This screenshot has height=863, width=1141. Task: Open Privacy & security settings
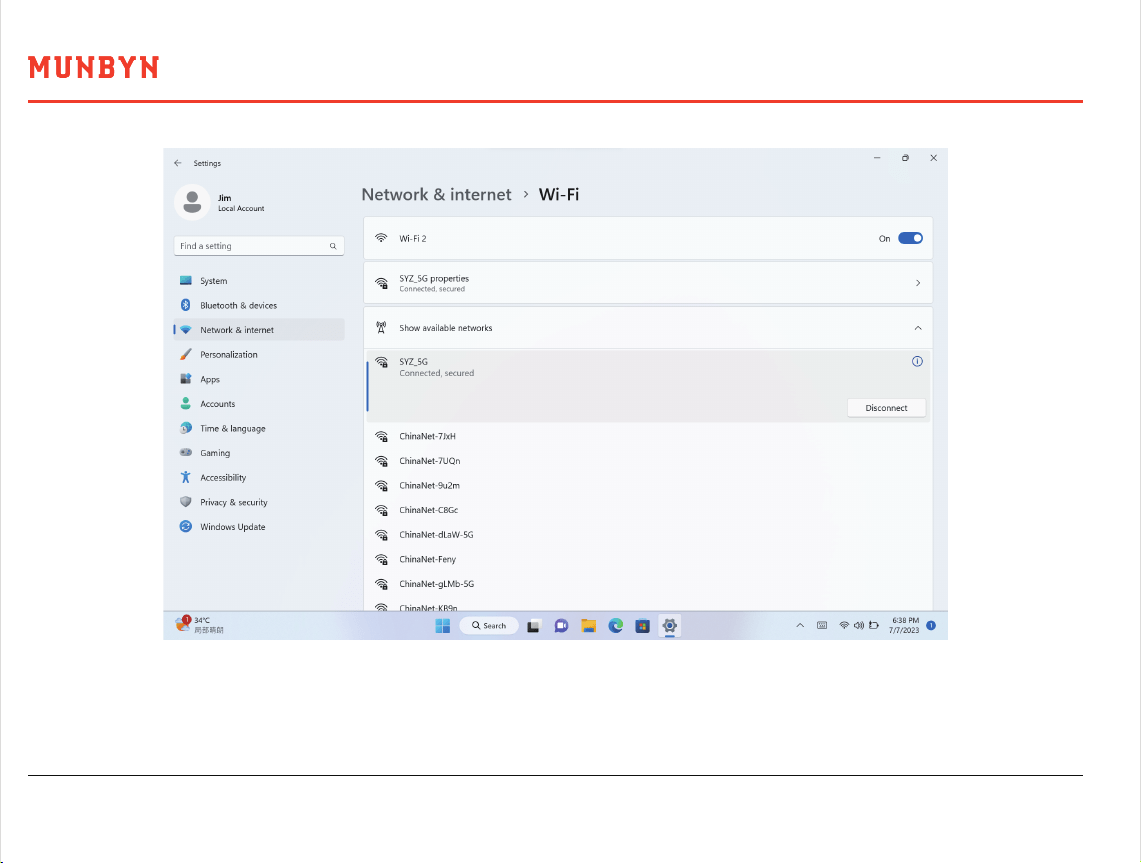click(x=258, y=502)
